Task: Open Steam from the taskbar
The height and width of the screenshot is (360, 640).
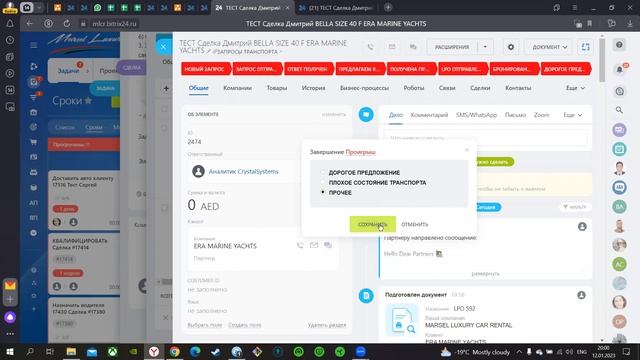Action: pos(216,351)
